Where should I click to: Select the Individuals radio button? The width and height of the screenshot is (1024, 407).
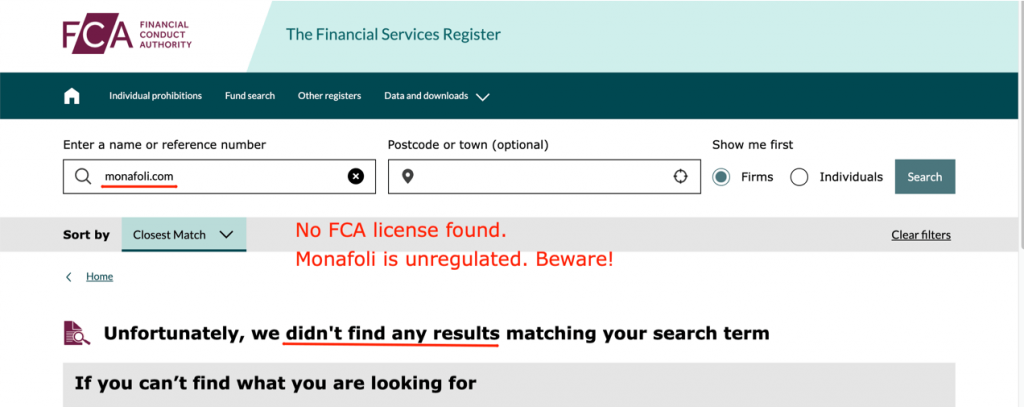(799, 177)
